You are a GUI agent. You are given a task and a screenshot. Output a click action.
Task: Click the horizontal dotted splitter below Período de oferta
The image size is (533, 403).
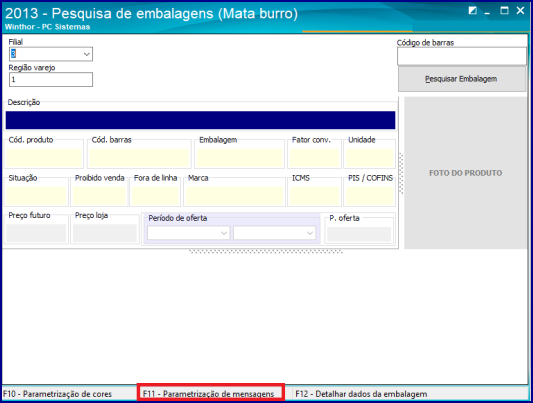click(x=266, y=251)
